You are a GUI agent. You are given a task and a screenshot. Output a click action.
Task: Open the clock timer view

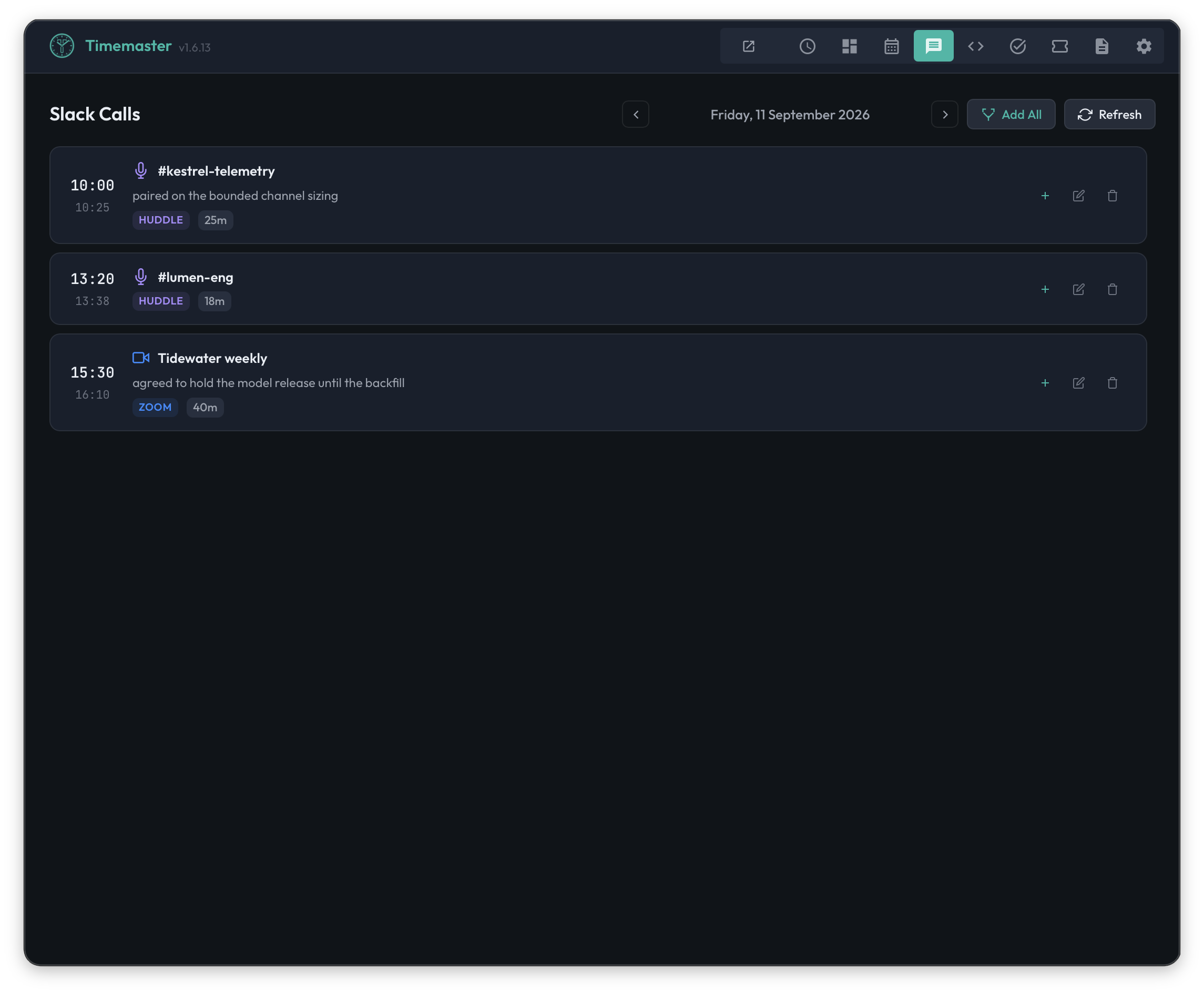[808, 46]
